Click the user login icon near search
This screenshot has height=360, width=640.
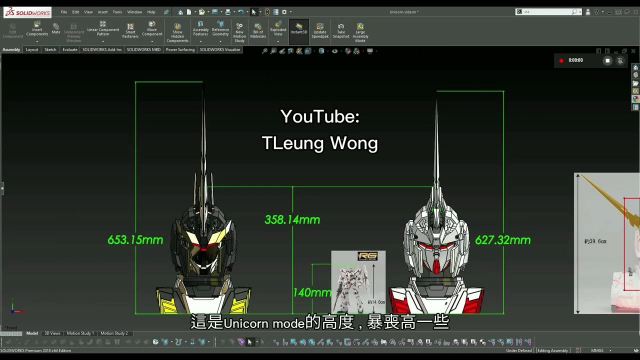588,12
